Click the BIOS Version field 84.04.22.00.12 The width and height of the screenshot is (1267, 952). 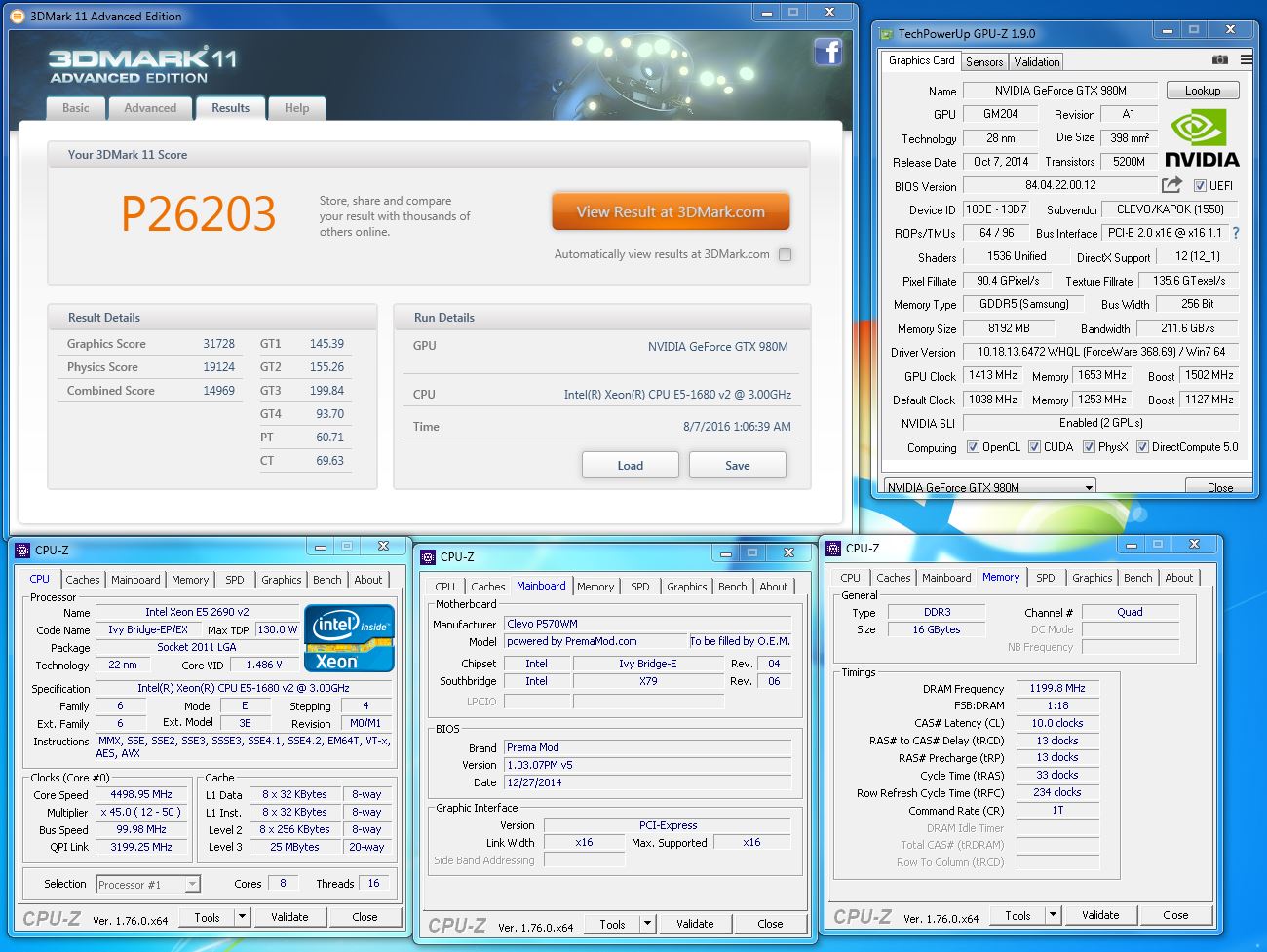coord(1060,185)
